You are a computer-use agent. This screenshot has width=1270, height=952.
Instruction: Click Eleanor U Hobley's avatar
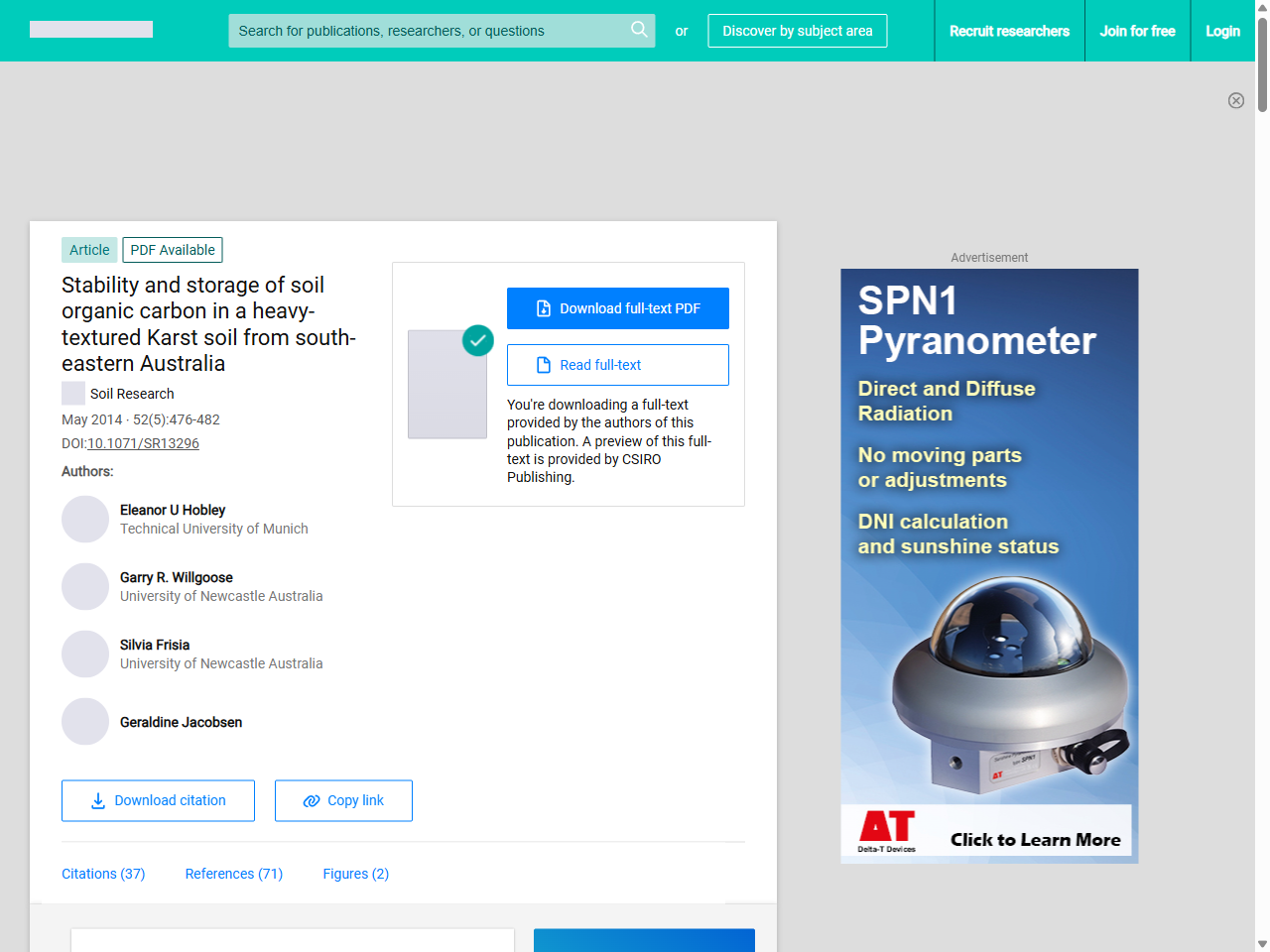pyautogui.click(x=85, y=520)
